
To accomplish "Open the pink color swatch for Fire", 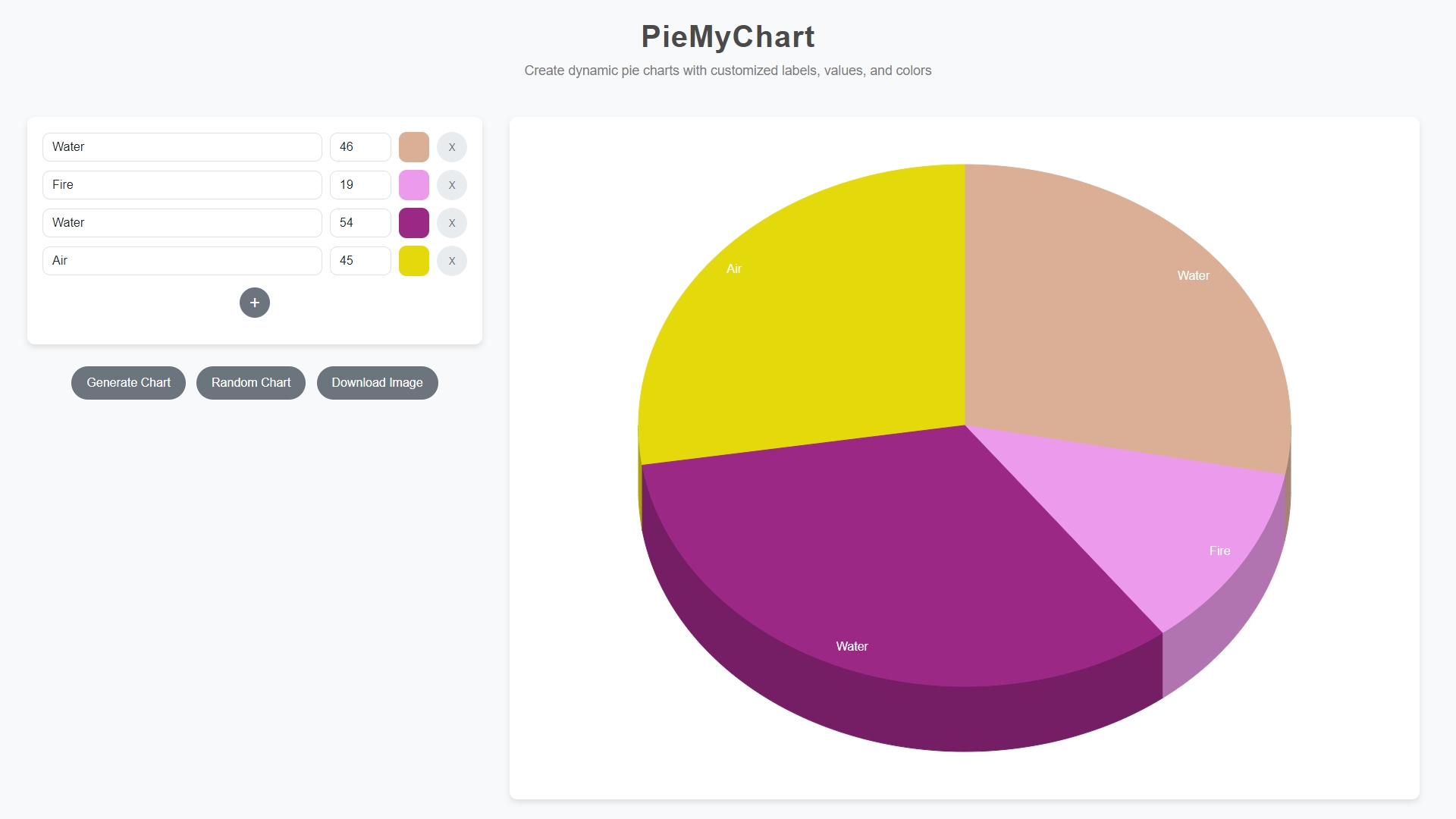I will pos(414,185).
